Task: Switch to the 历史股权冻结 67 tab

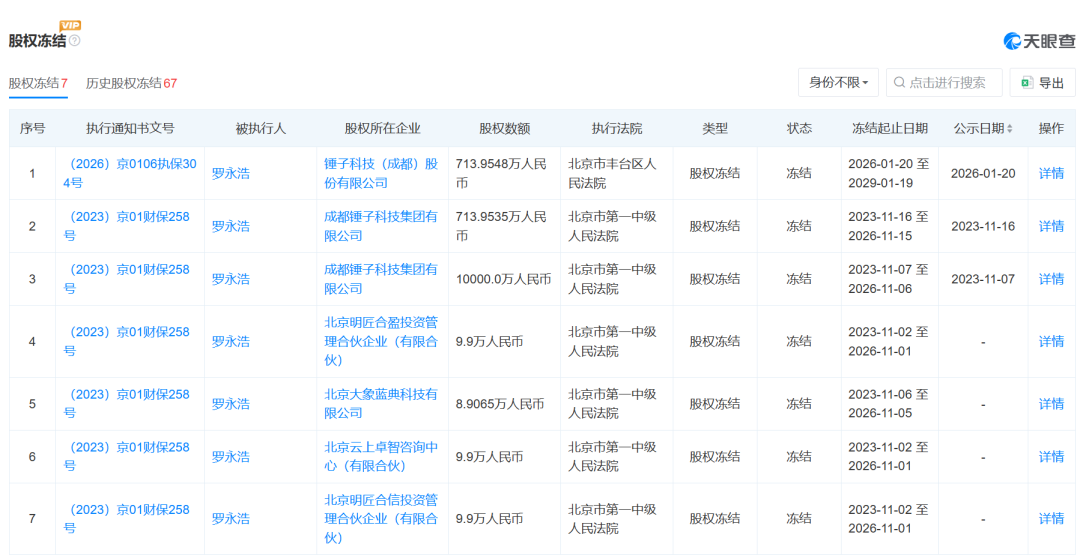Action: [x=132, y=83]
